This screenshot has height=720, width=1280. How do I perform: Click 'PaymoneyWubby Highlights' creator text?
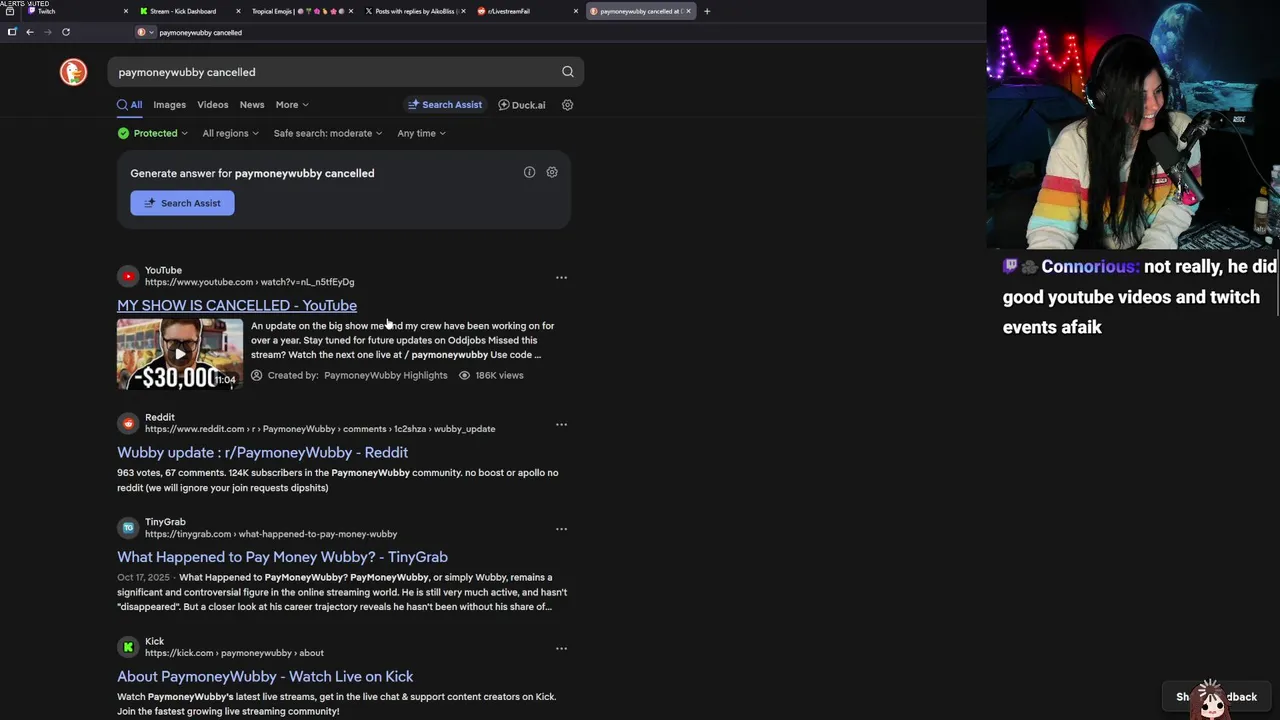386,375
